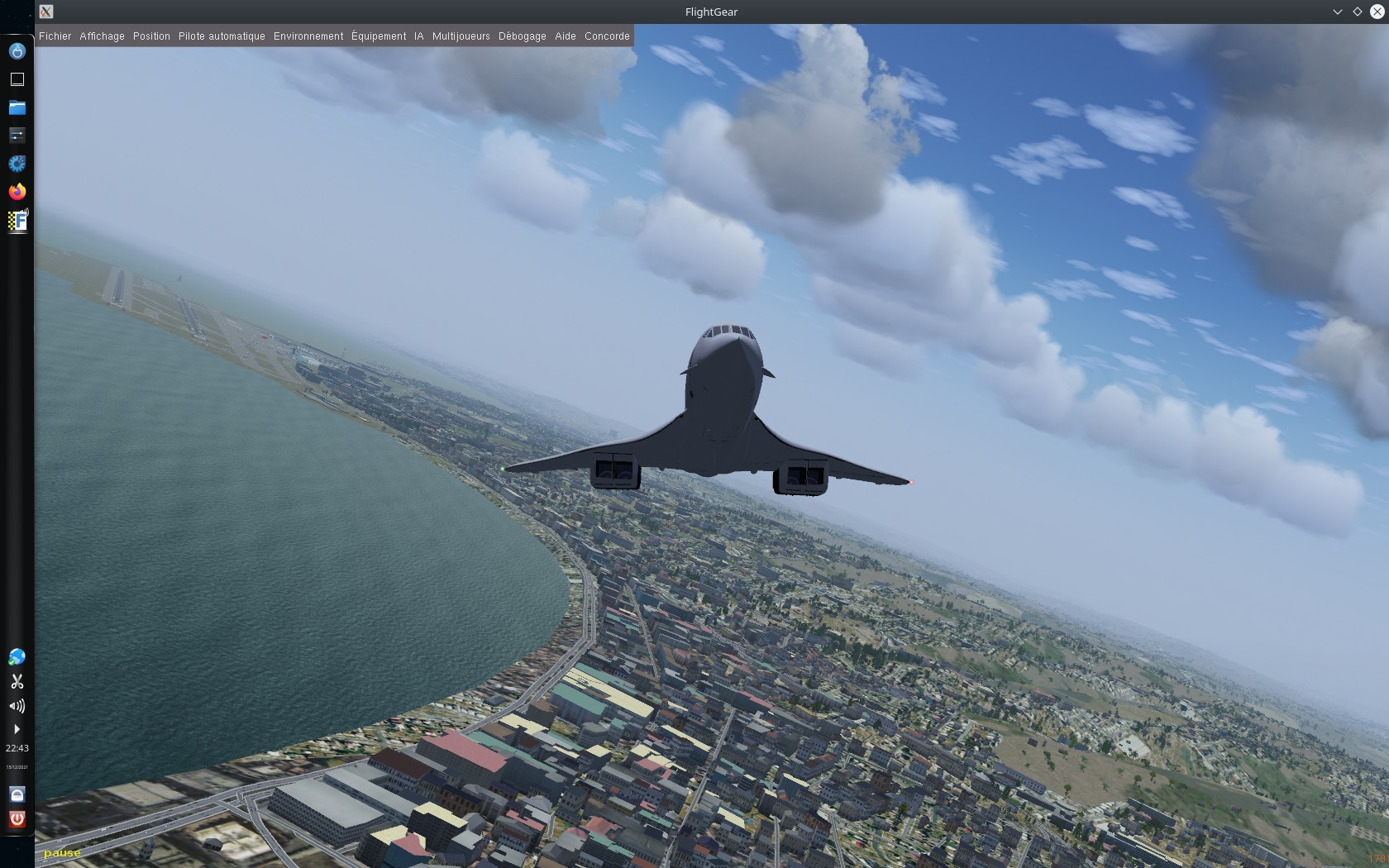Open the network globe tray icon

point(17,657)
